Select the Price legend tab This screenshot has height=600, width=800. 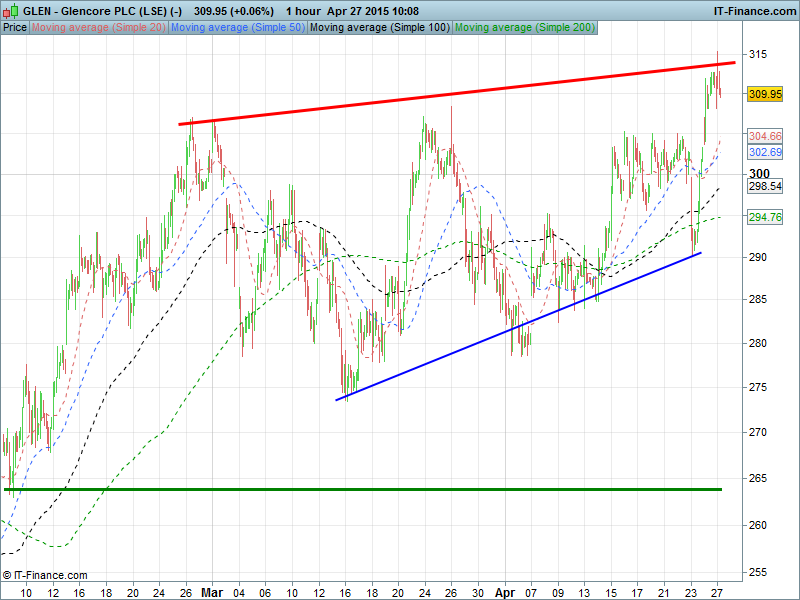pos(15,27)
